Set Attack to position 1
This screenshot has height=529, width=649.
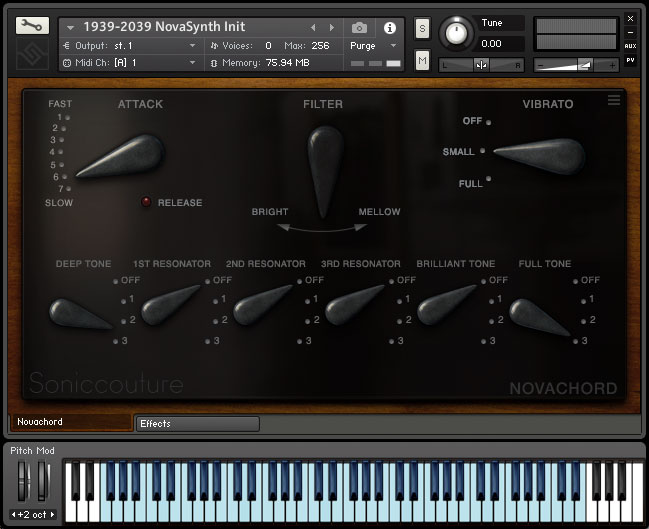point(67,118)
